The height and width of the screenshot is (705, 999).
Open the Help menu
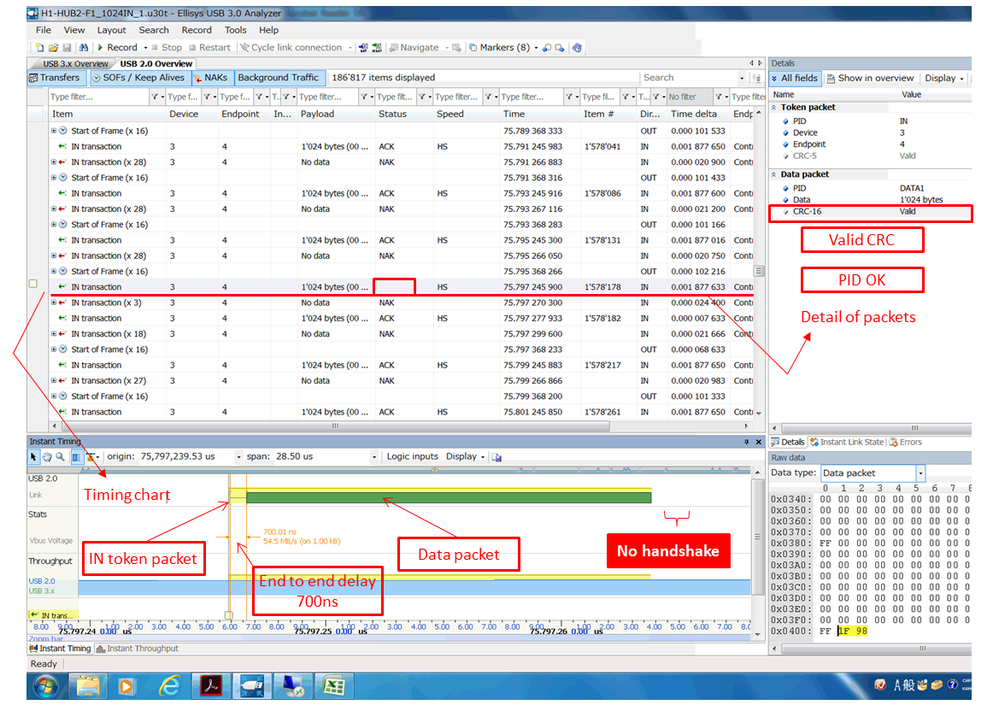point(268,30)
